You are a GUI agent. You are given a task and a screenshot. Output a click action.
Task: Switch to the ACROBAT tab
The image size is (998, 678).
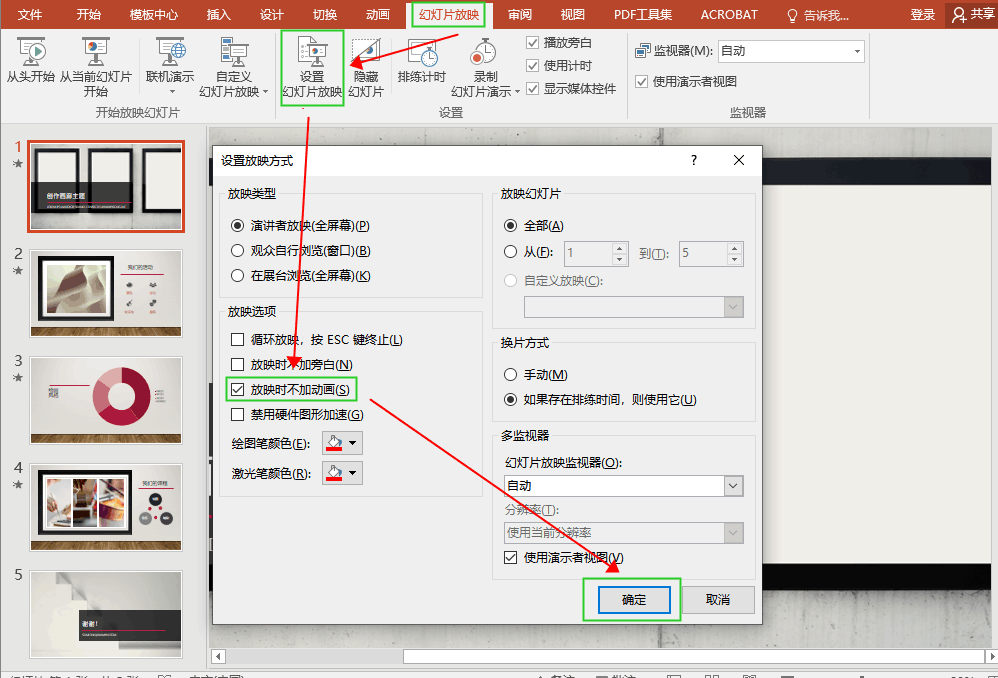pyautogui.click(x=729, y=15)
